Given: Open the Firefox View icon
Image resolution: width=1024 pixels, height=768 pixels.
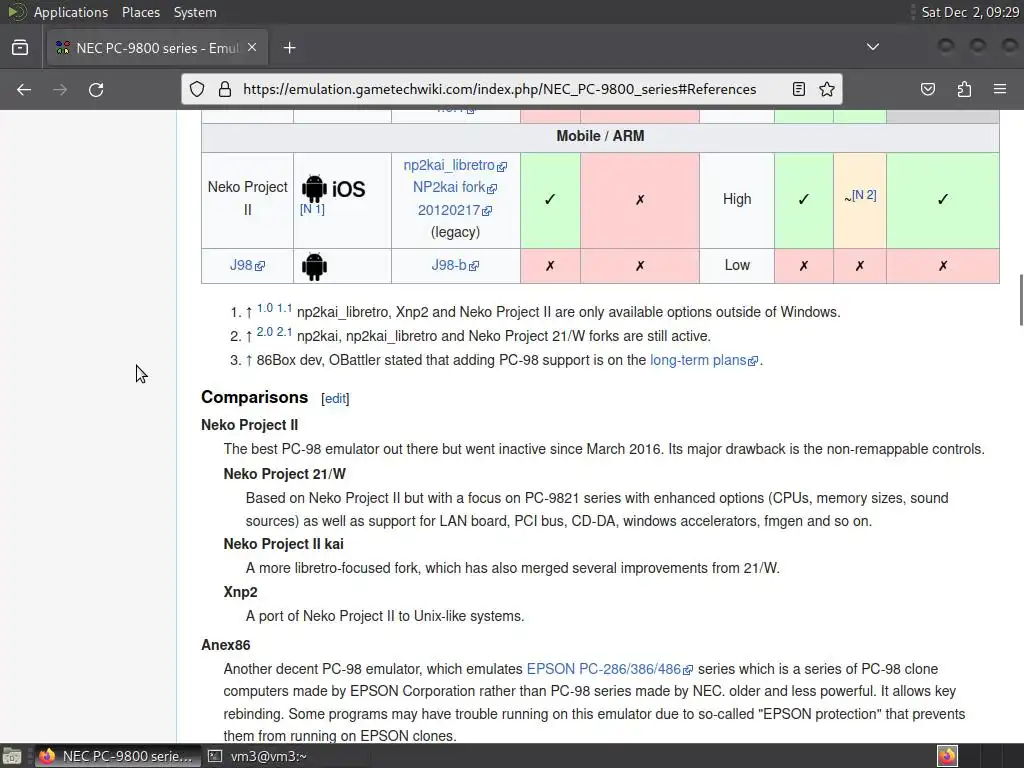Looking at the screenshot, I should (20, 48).
